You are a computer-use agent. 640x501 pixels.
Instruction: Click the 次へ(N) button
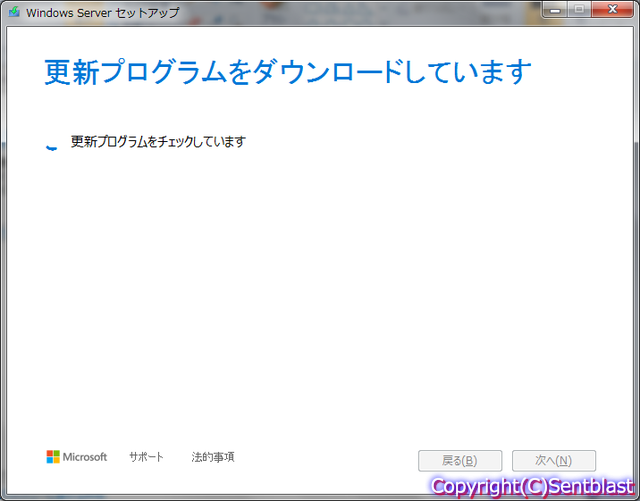554,461
